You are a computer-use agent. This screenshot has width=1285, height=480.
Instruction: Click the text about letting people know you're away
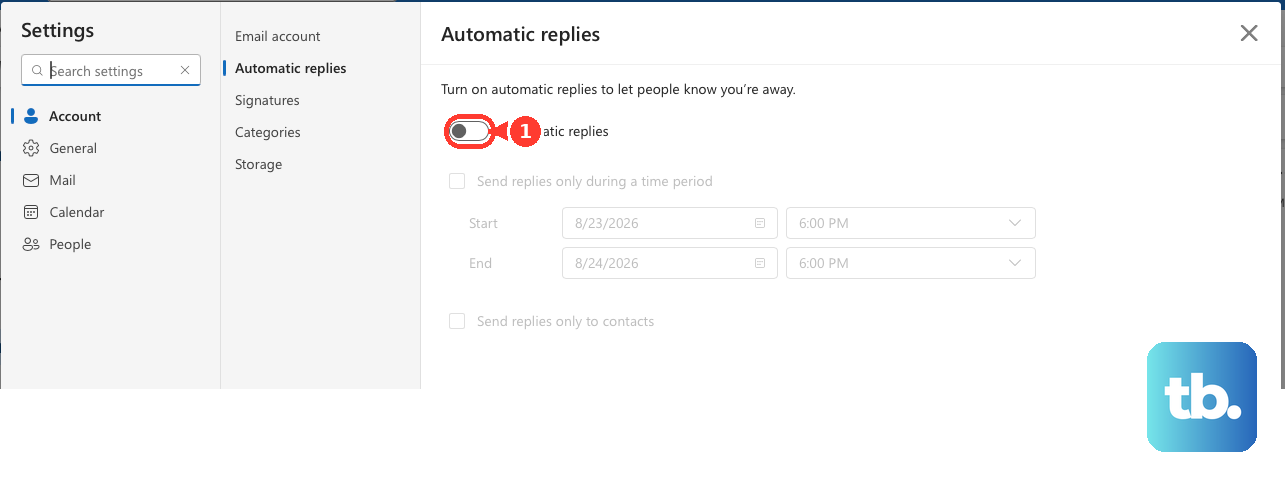tap(619, 89)
